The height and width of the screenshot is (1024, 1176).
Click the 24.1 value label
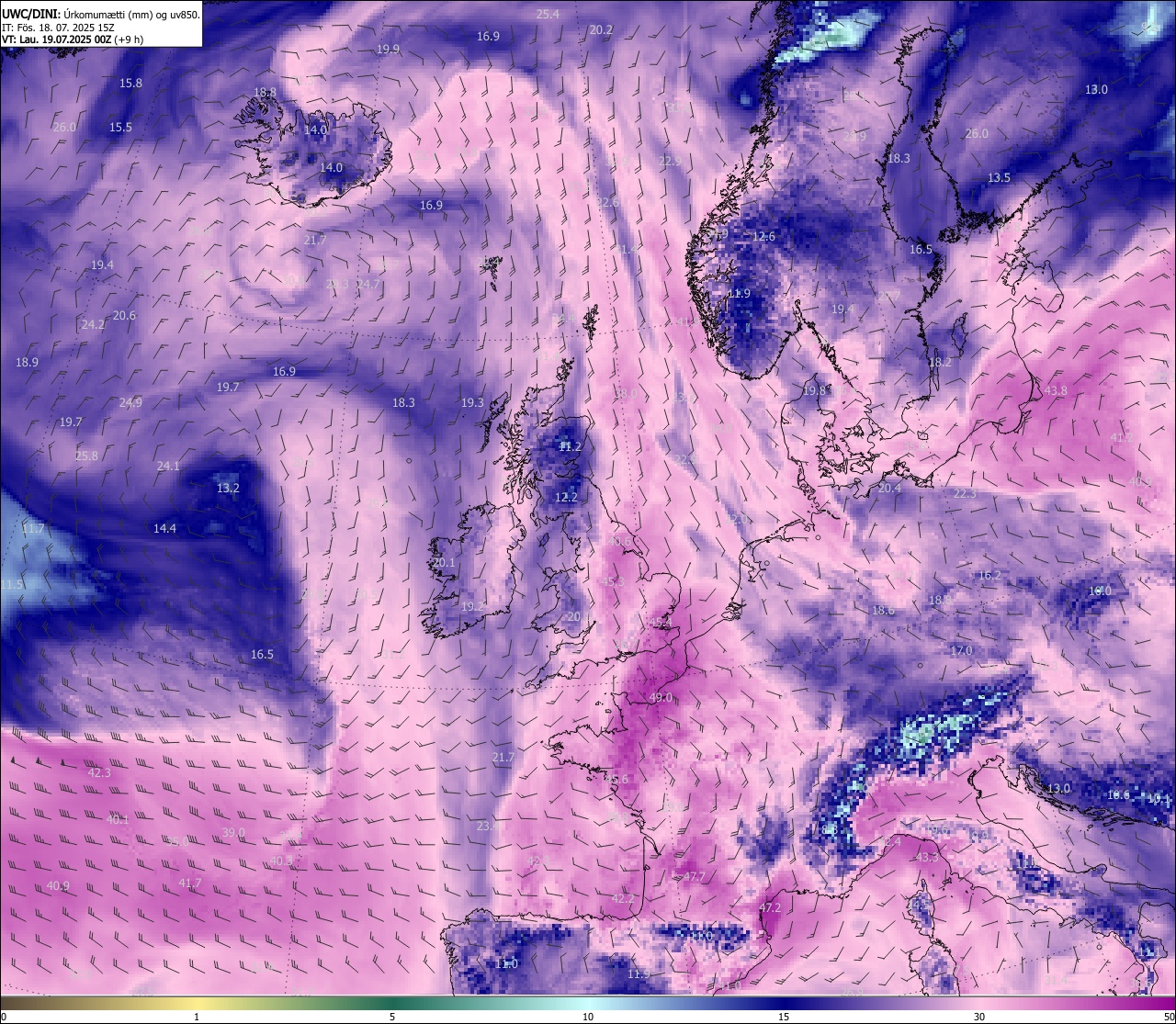(x=168, y=466)
